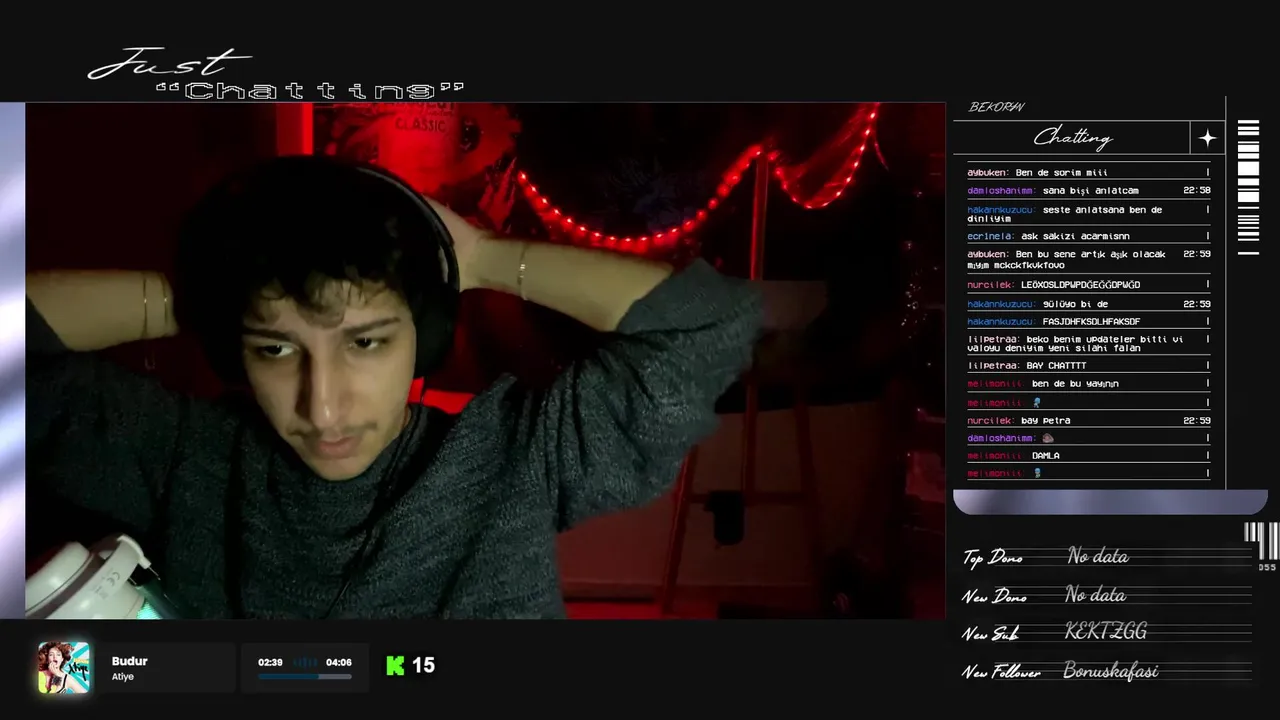1280x720 pixels.
Task: Click the viewer count '15'
Action: (423, 666)
